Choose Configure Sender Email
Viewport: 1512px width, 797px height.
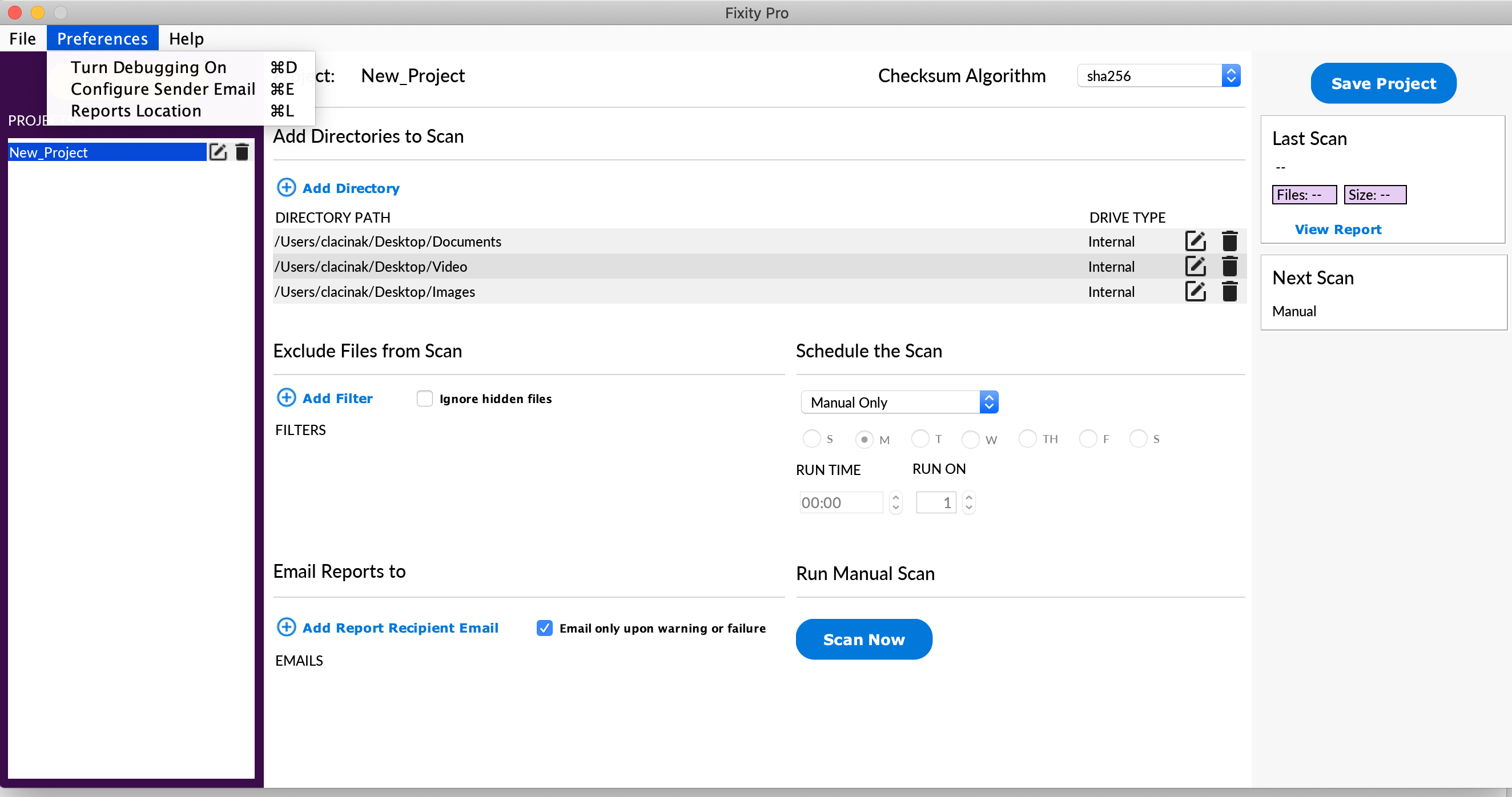[181, 88]
